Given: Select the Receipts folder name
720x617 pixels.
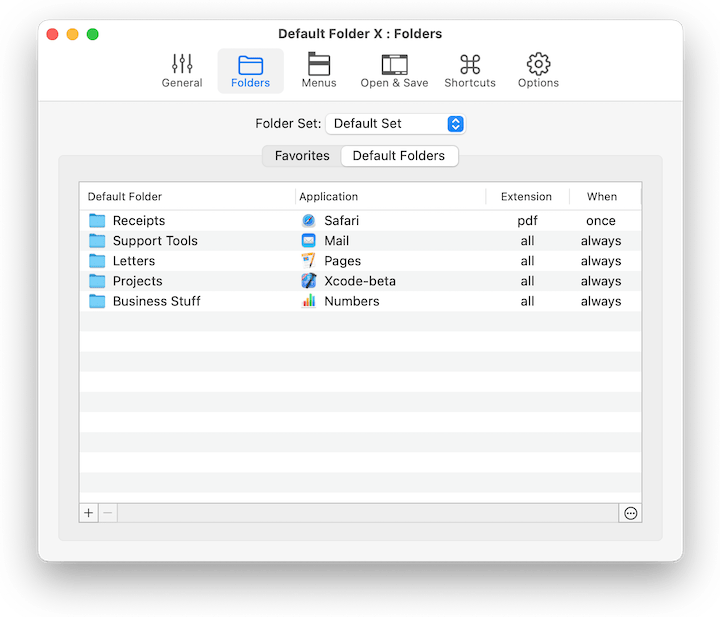Looking at the screenshot, I should click(x=139, y=221).
